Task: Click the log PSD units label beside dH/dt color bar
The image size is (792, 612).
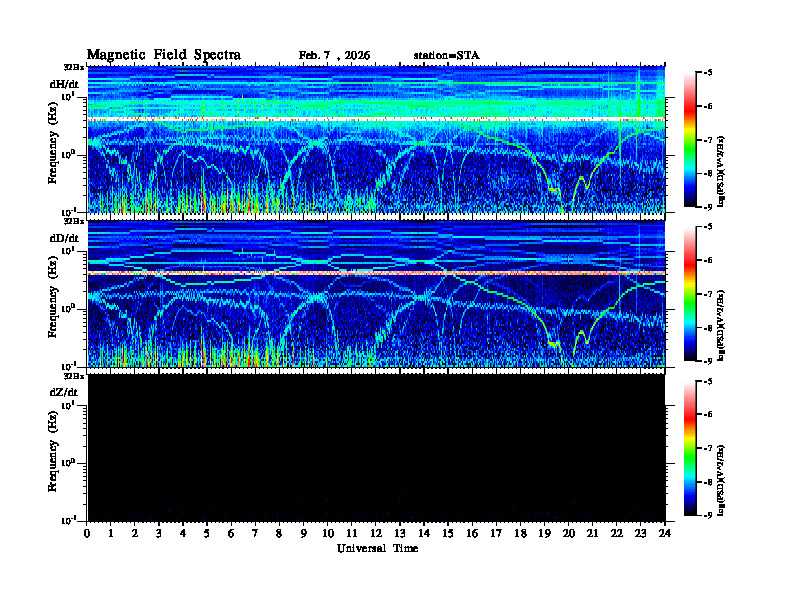Action: coord(722,171)
